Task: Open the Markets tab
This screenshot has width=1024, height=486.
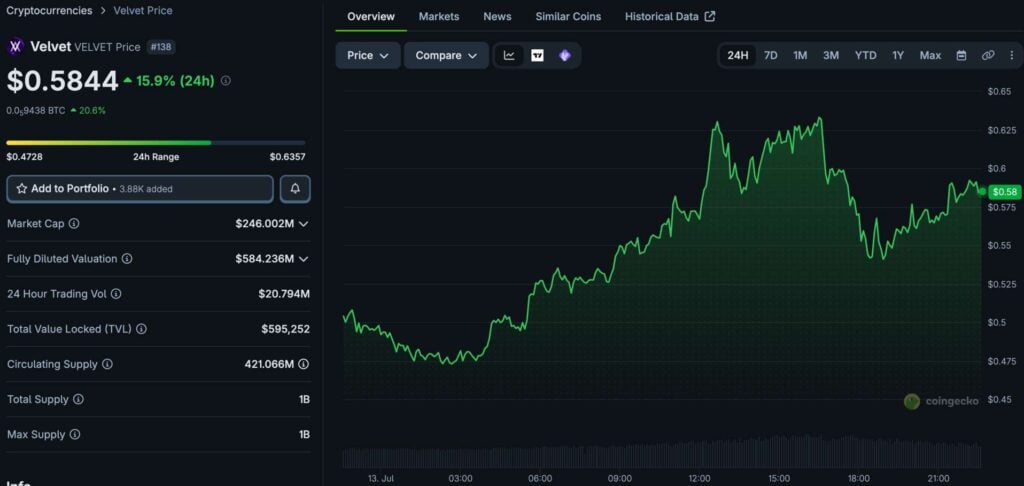Action: click(x=439, y=16)
